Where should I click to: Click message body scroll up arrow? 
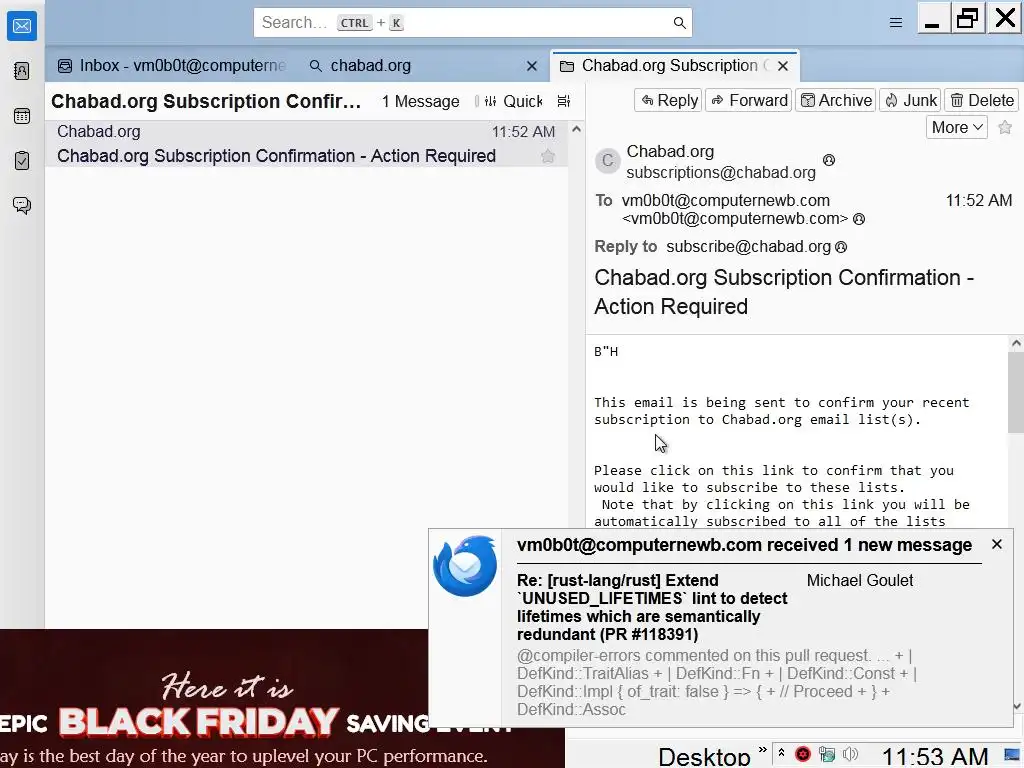[x=1016, y=343]
